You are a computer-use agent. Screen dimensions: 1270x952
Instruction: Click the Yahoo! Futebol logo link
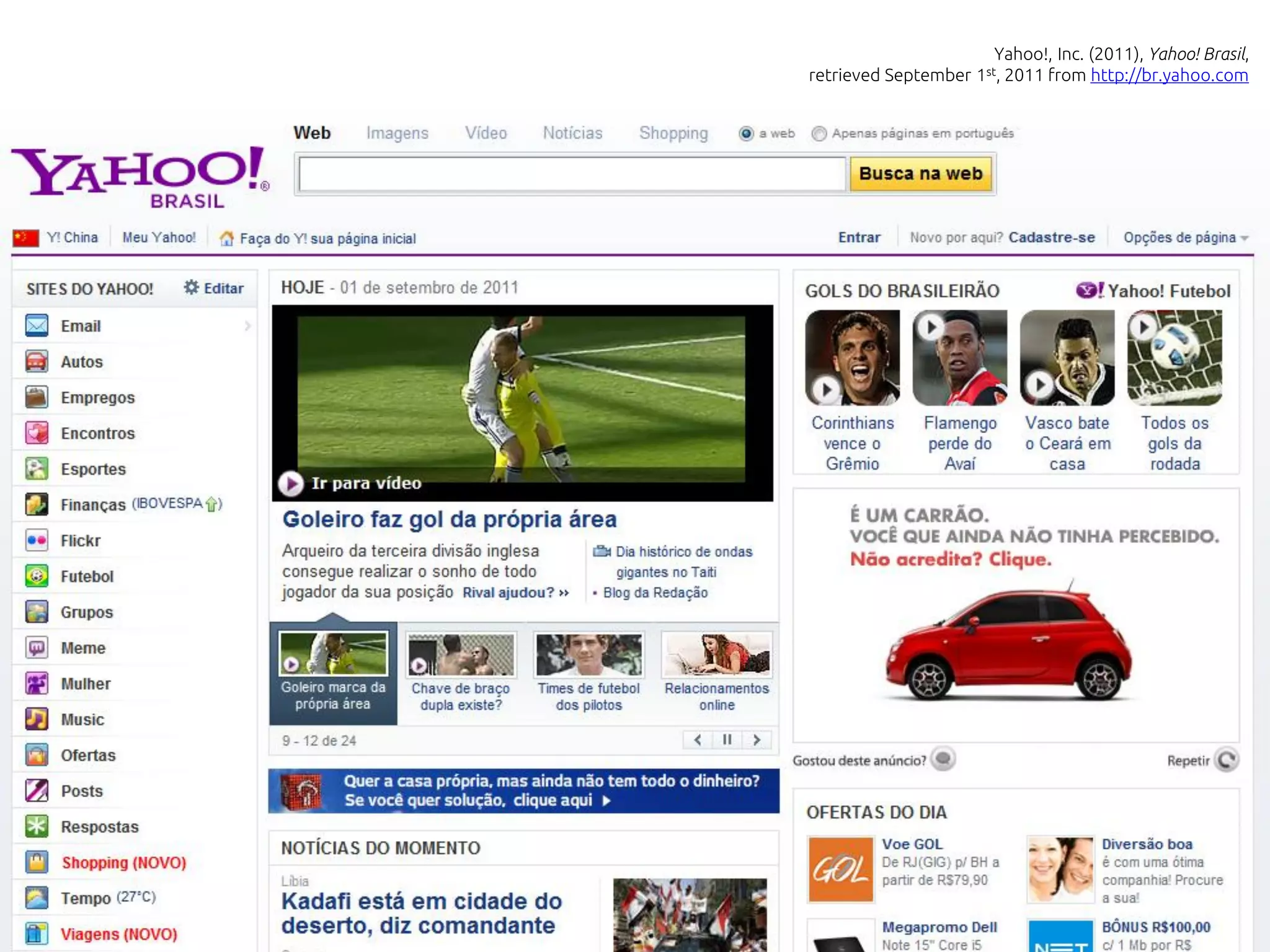pos(1153,291)
